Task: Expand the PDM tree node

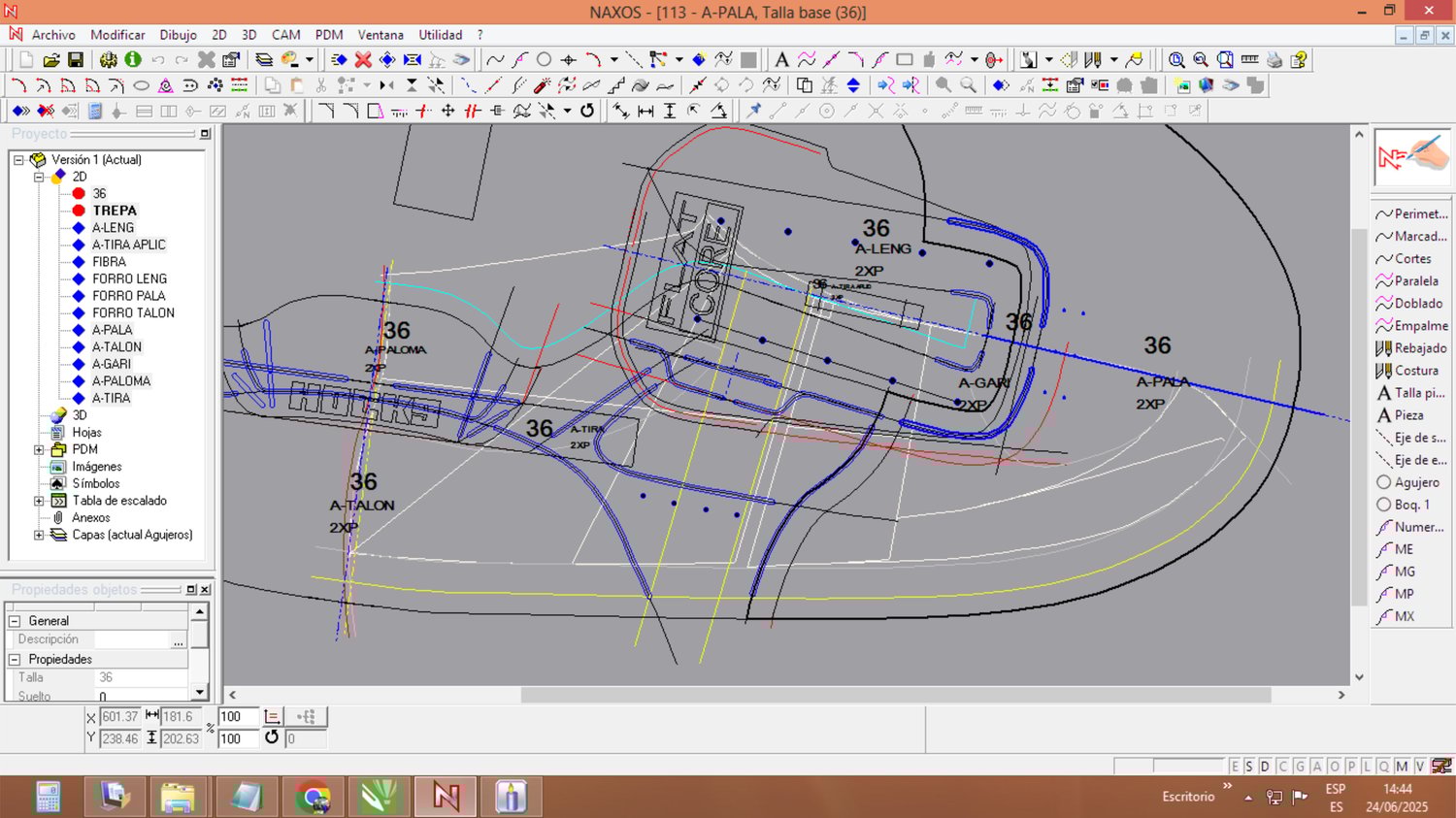Action: [39, 450]
